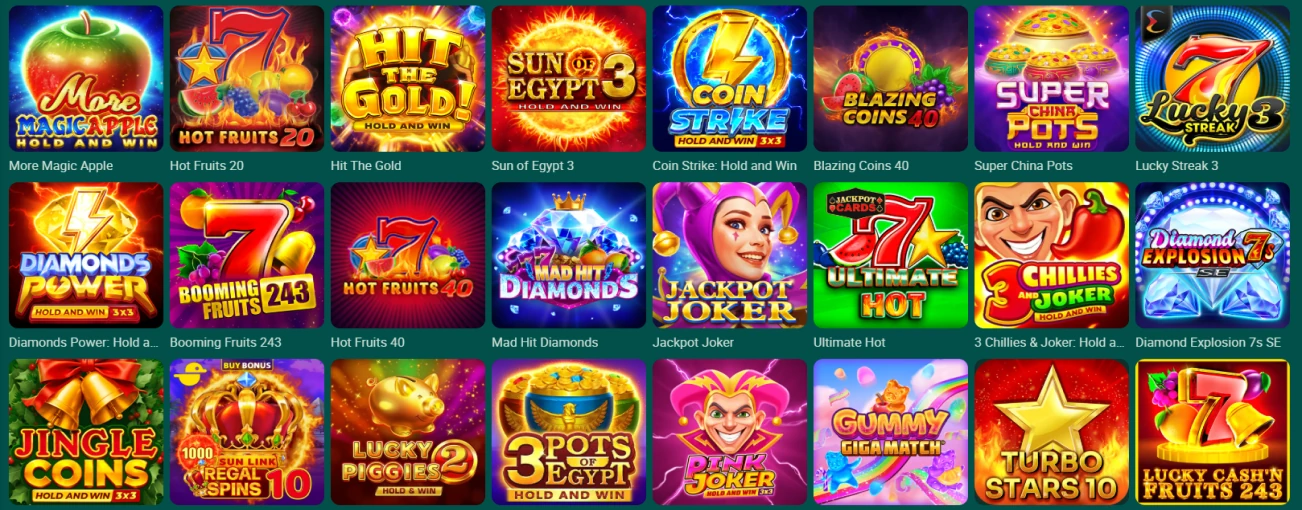1302x510 pixels.
Task: Open Diamonds Power Hold and Win thumbnail
Action: coord(86,255)
